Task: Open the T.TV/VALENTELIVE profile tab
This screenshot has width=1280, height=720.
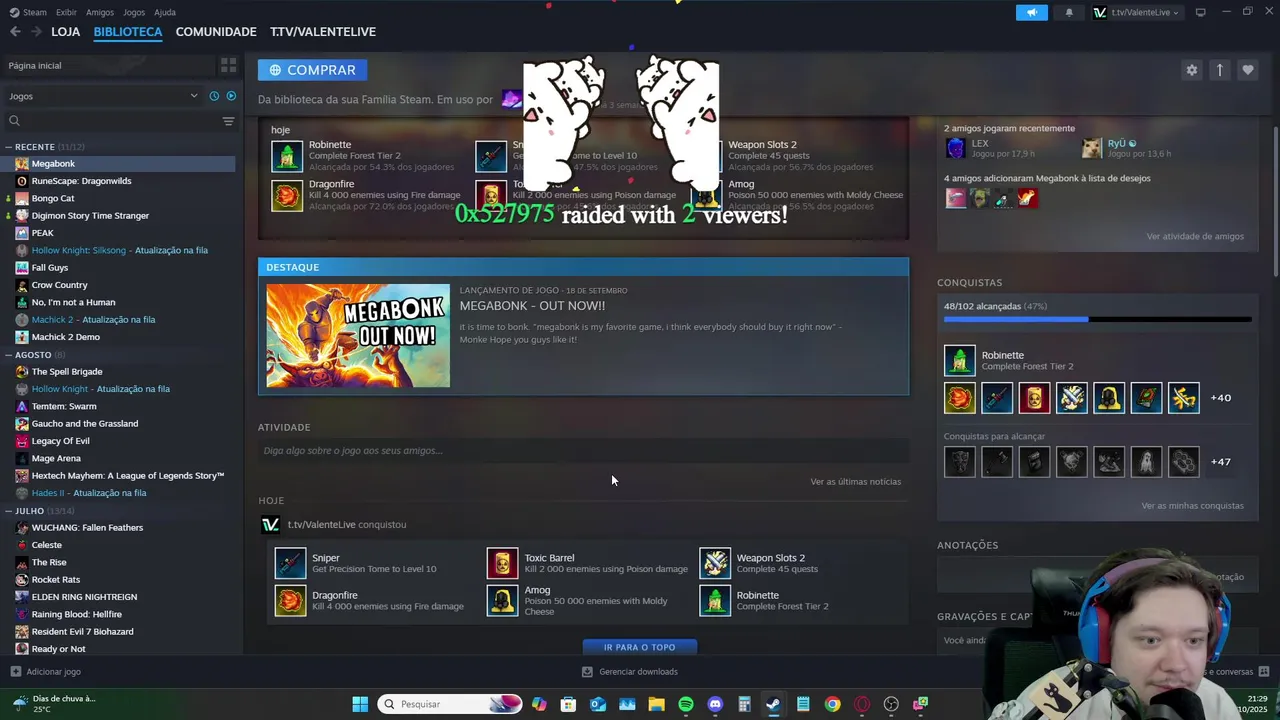Action: click(x=323, y=32)
